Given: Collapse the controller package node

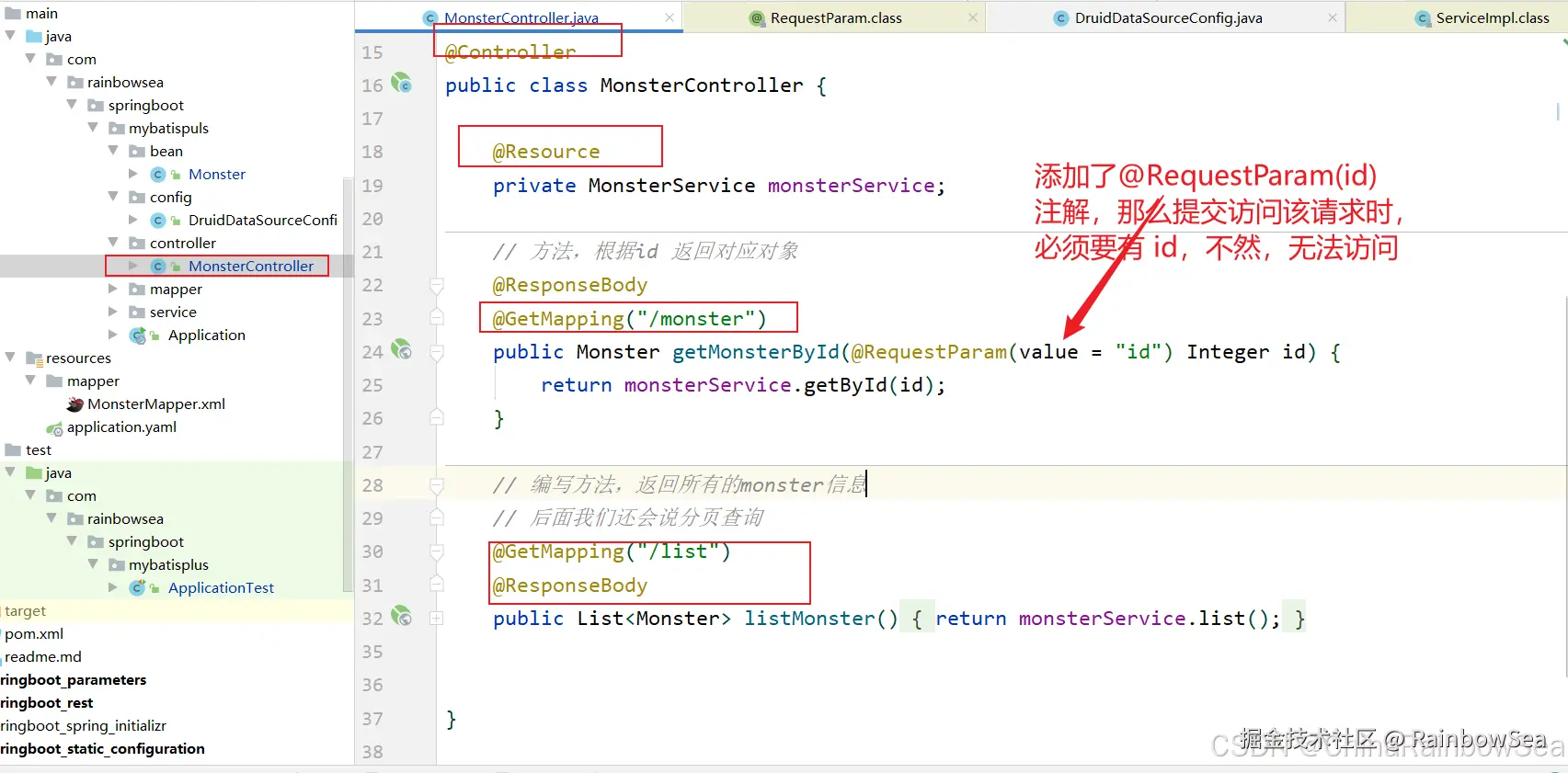Looking at the screenshot, I should (113, 242).
